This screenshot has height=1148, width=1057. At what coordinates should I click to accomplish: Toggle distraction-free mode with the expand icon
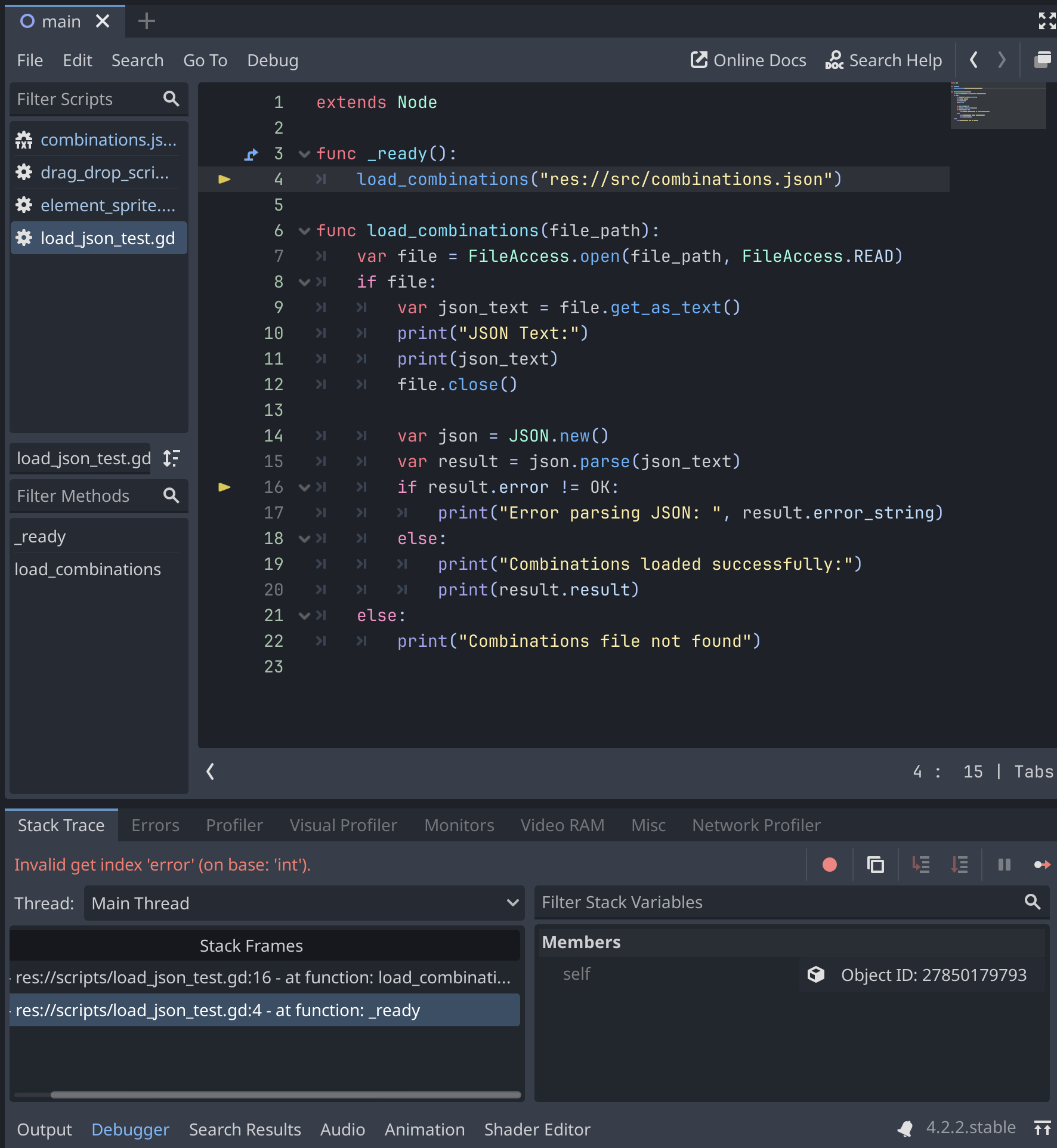coord(1046,21)
